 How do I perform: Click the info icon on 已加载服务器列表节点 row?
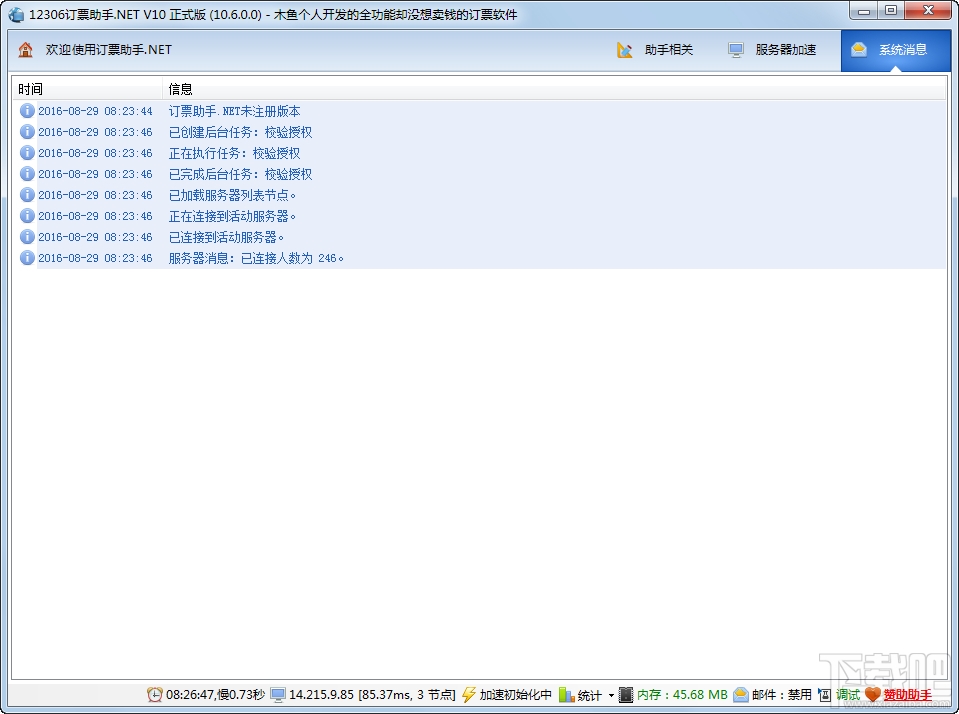point(27,195)
